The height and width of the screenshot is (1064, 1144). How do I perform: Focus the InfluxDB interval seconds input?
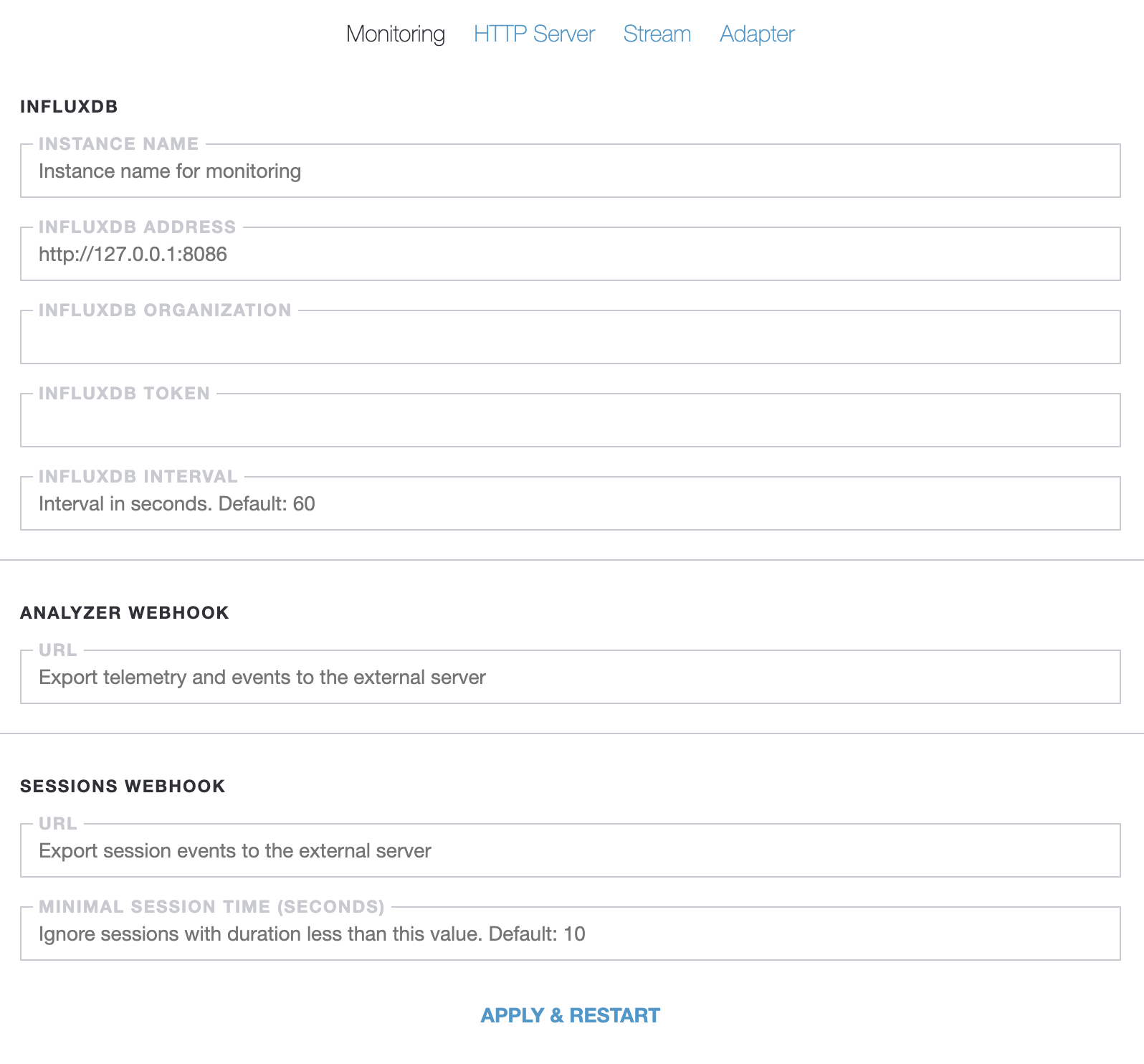[x=570, y=505]
